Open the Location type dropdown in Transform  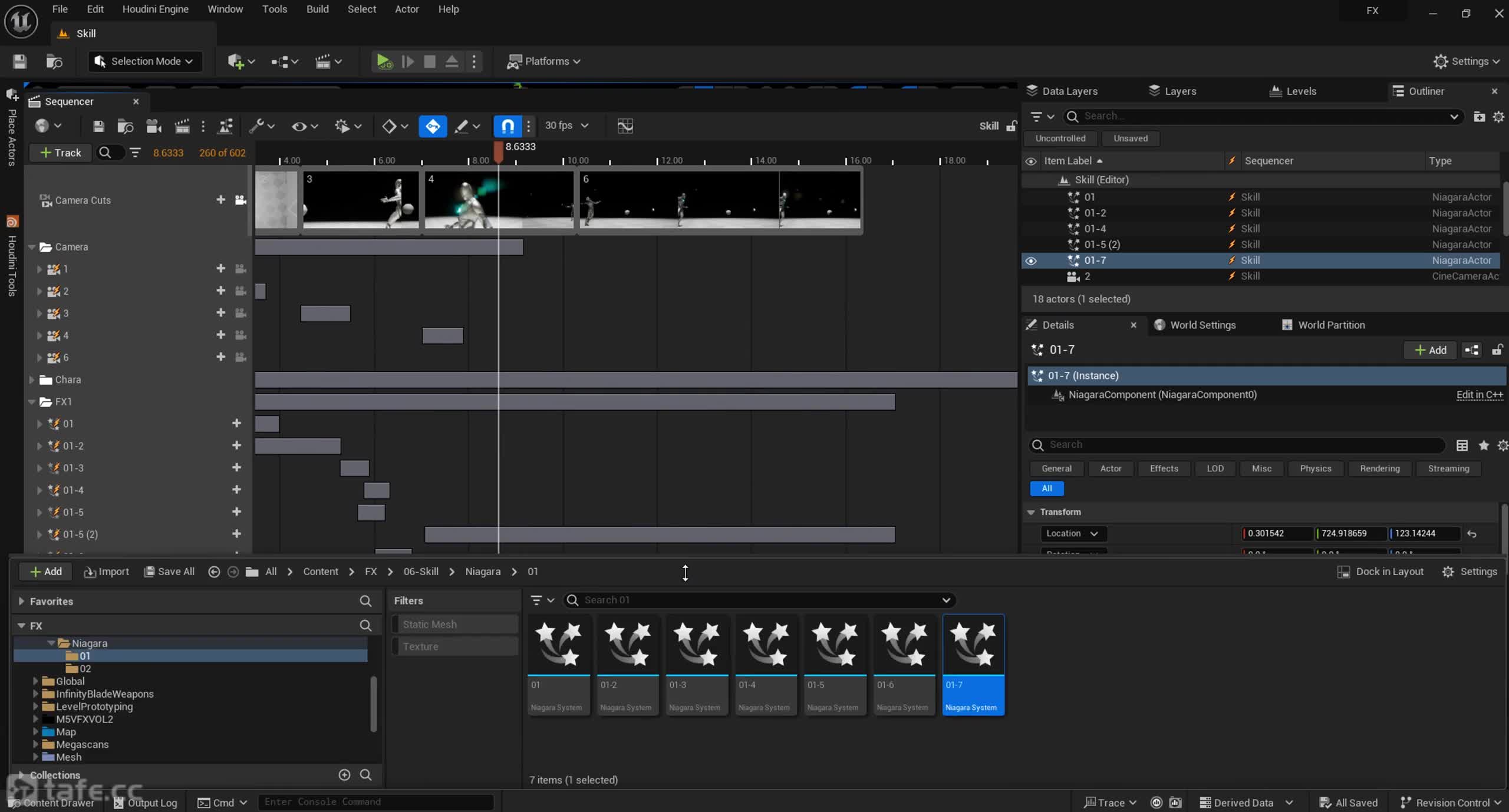coord(1073,534)
